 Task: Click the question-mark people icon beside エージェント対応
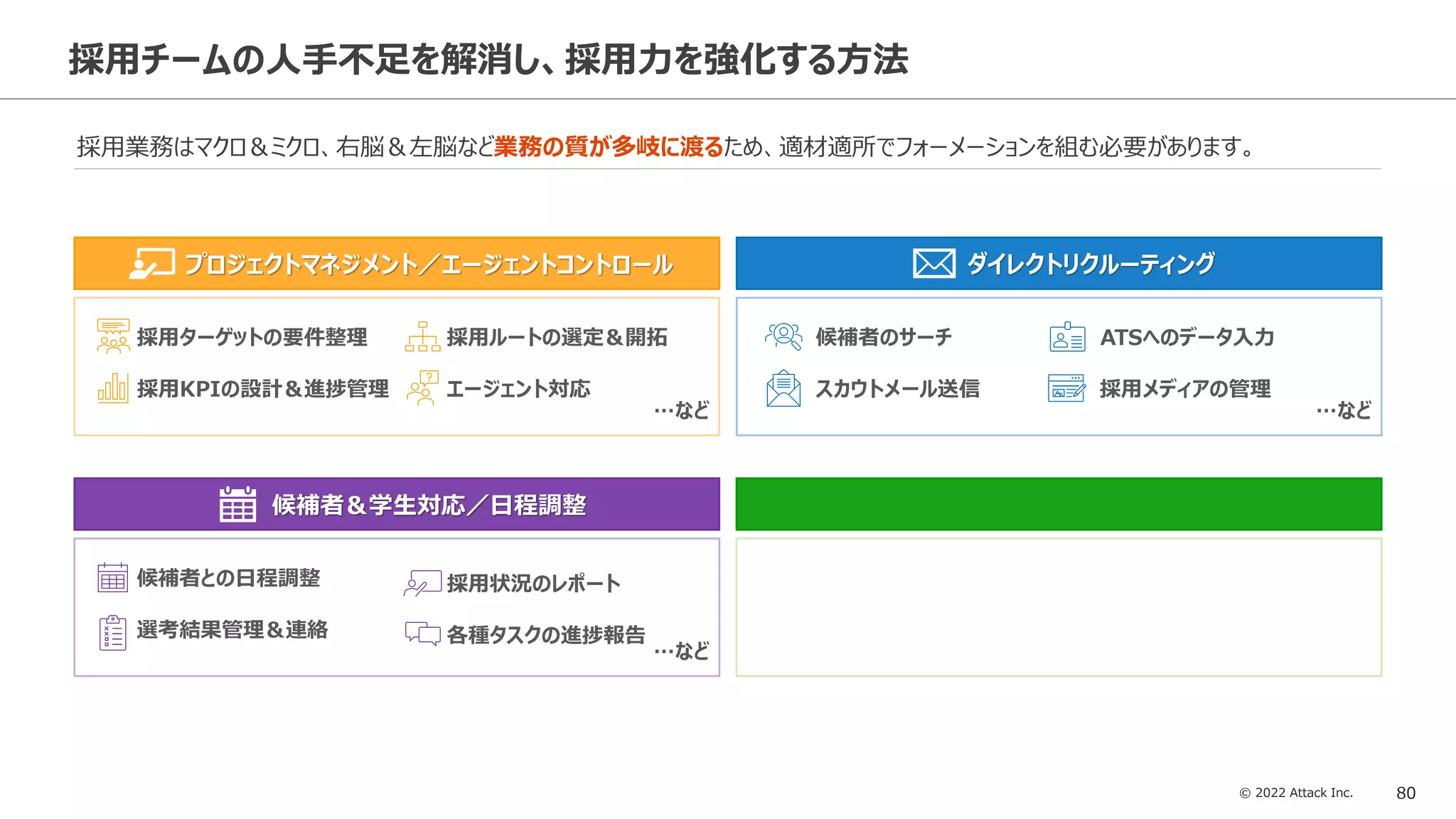422,388
